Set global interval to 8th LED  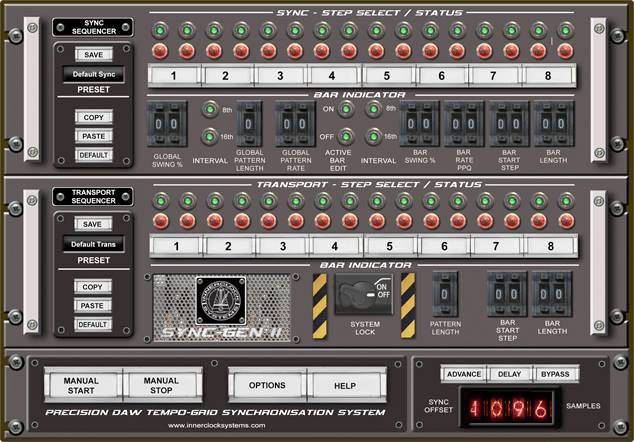tap(210, 109)
